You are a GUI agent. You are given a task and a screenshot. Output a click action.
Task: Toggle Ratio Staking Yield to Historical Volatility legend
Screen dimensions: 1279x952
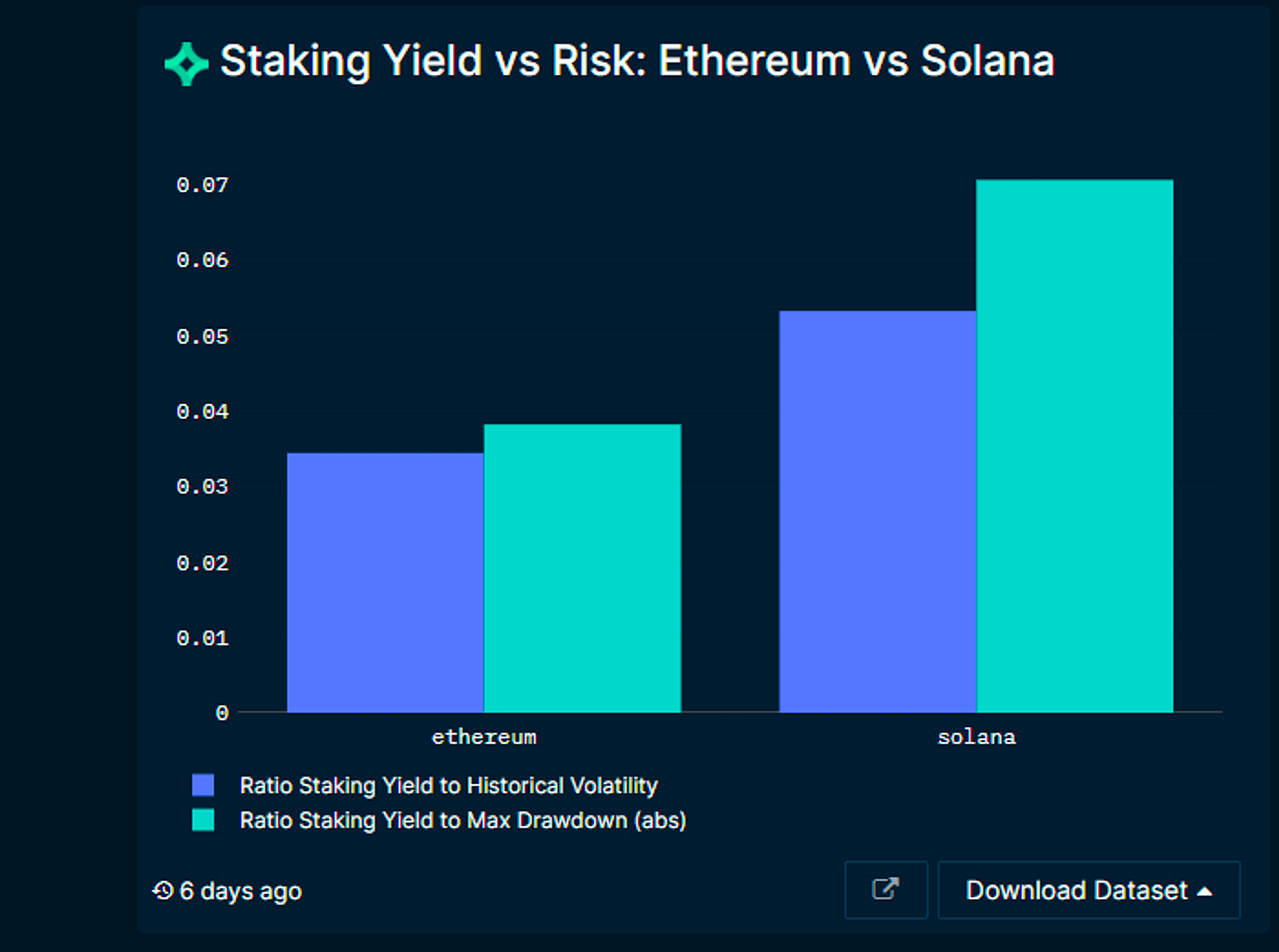tap(448, 786)
